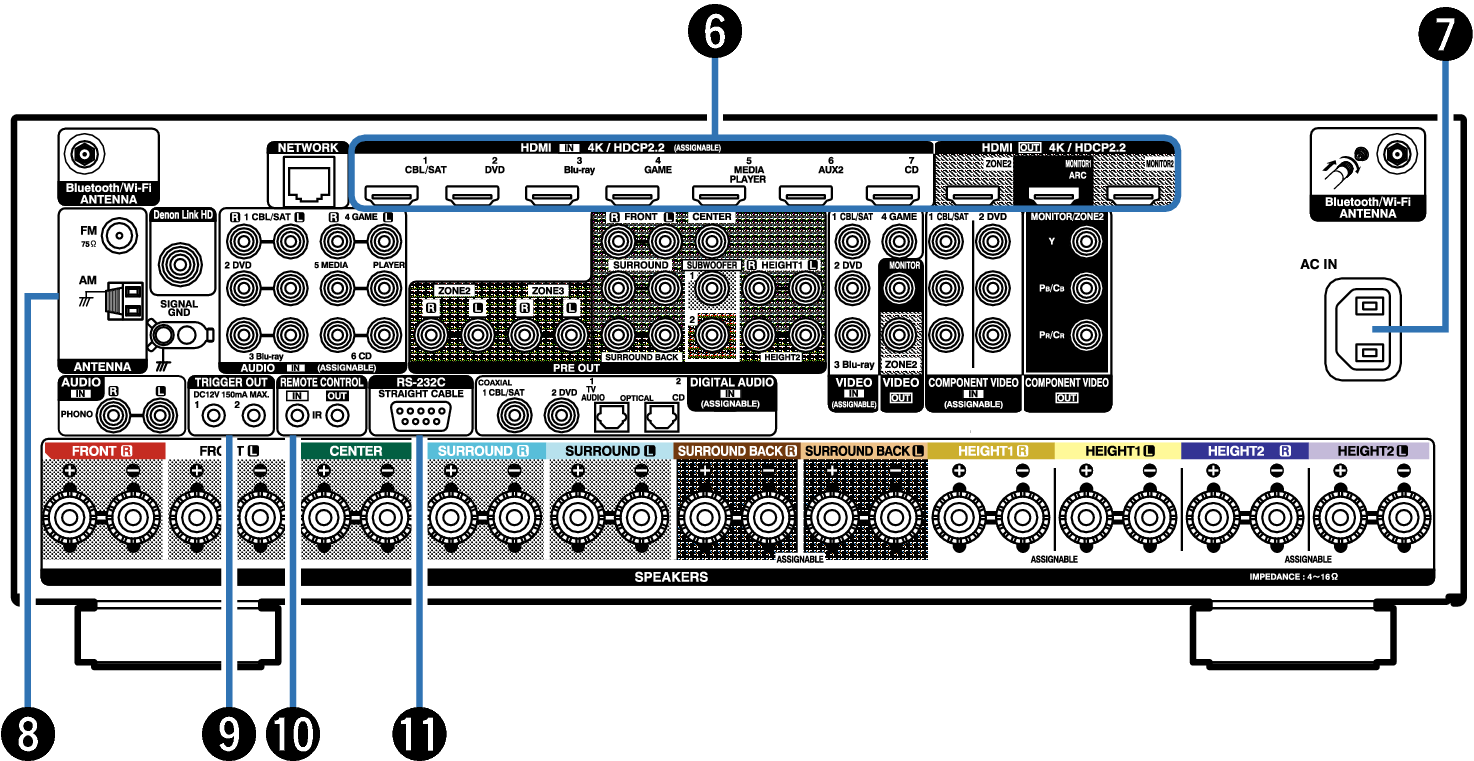The image size is (1474, 761).
Task: Click the FM antenna terminal
Action: tap(119, 237)
